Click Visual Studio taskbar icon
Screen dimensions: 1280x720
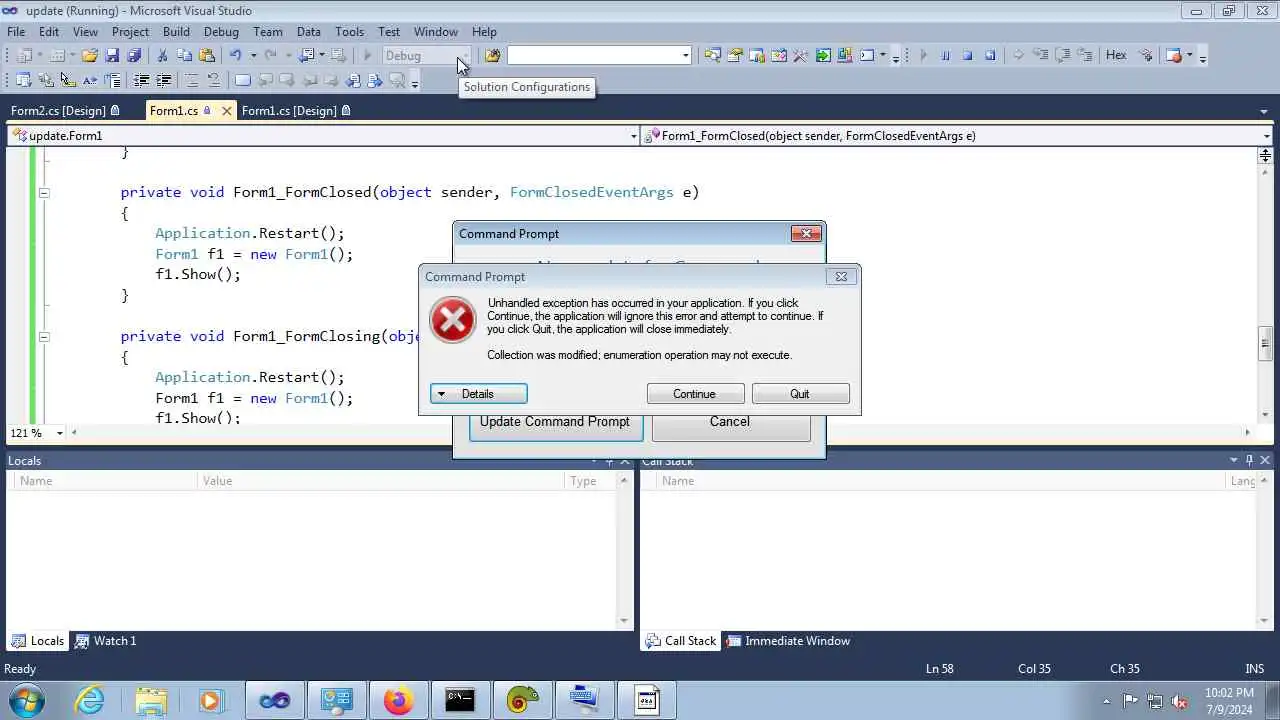point(274,700)
